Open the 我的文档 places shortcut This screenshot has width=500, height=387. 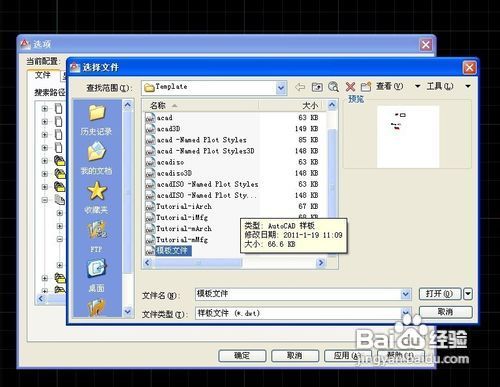coord(96,158)
